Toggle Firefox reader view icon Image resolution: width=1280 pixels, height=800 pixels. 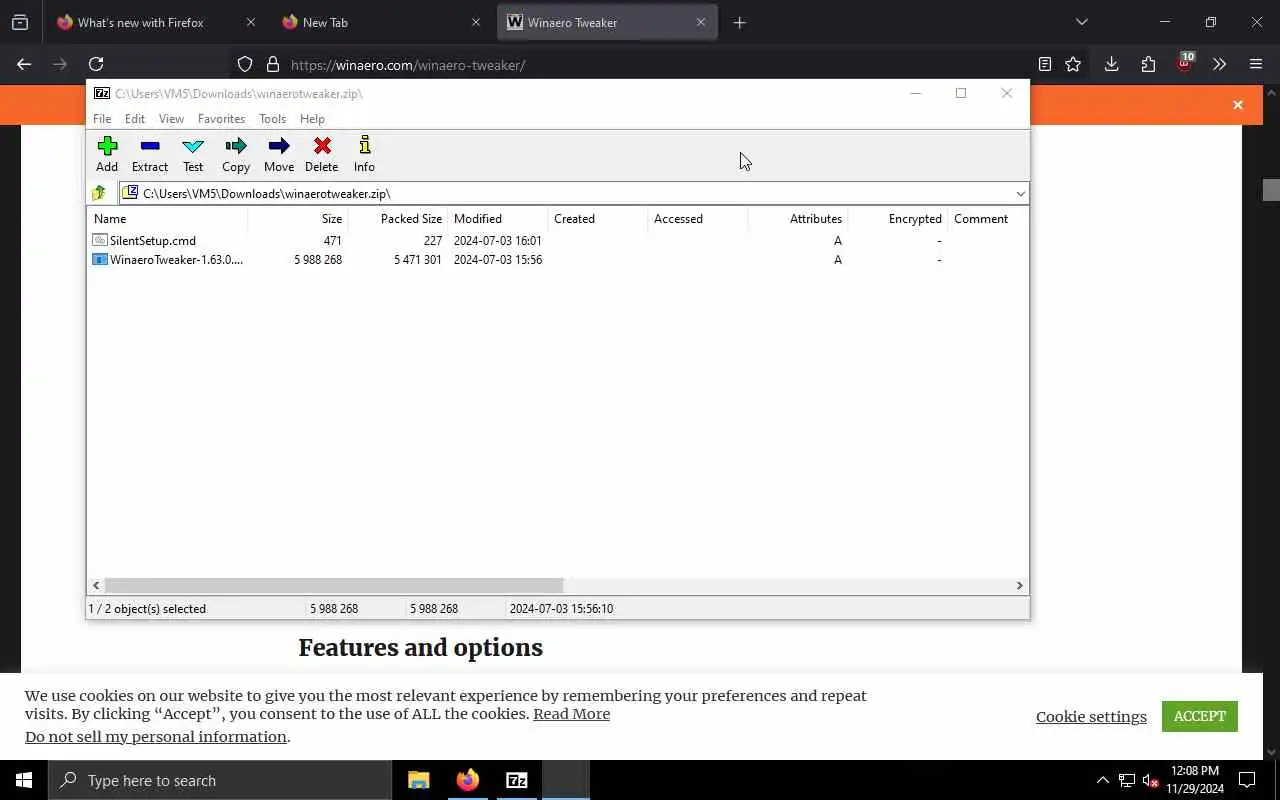(x=1045, y=64)
